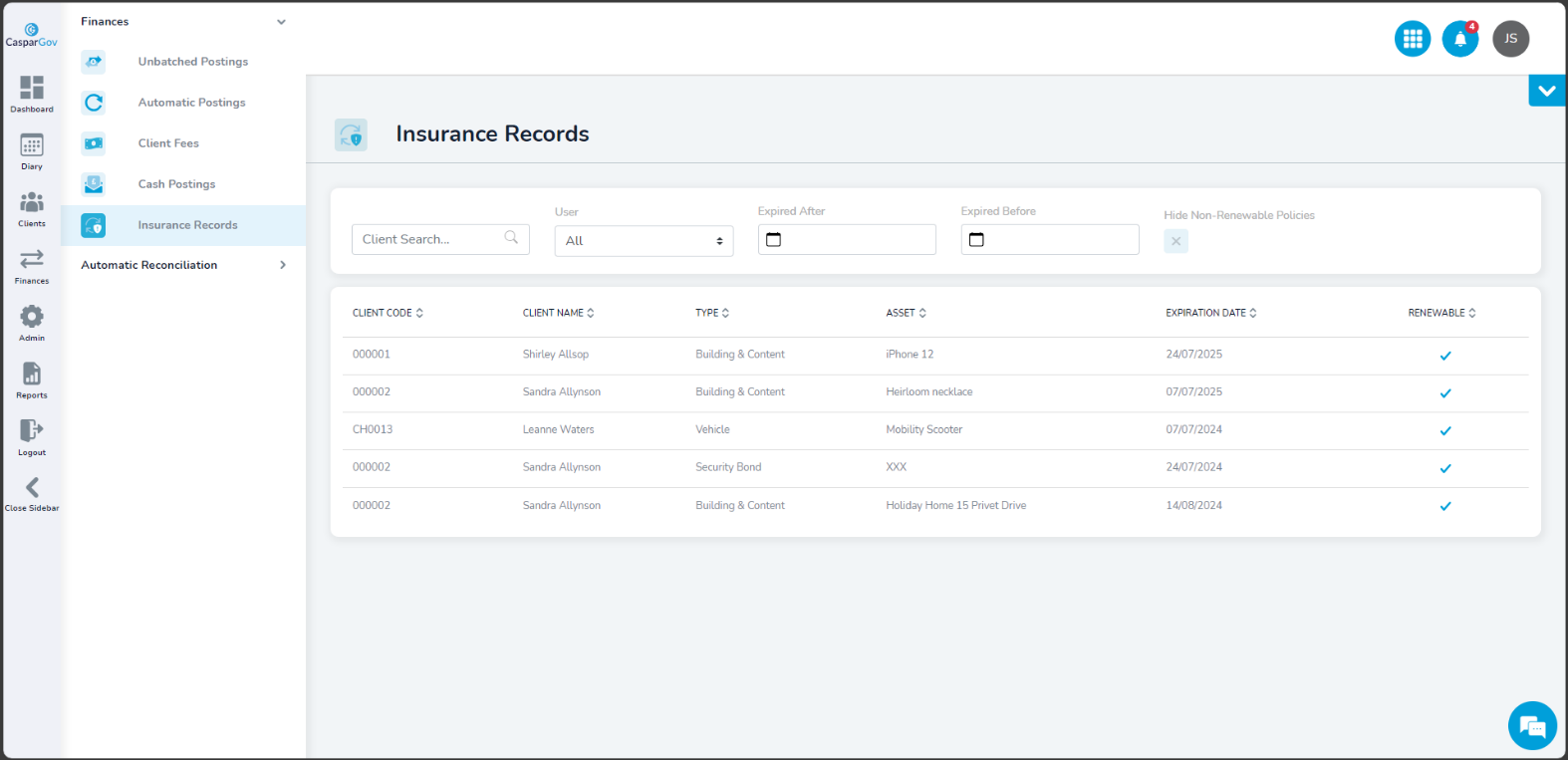
Task: Select Unbatched Postings menu item
Action: (192, 62)
